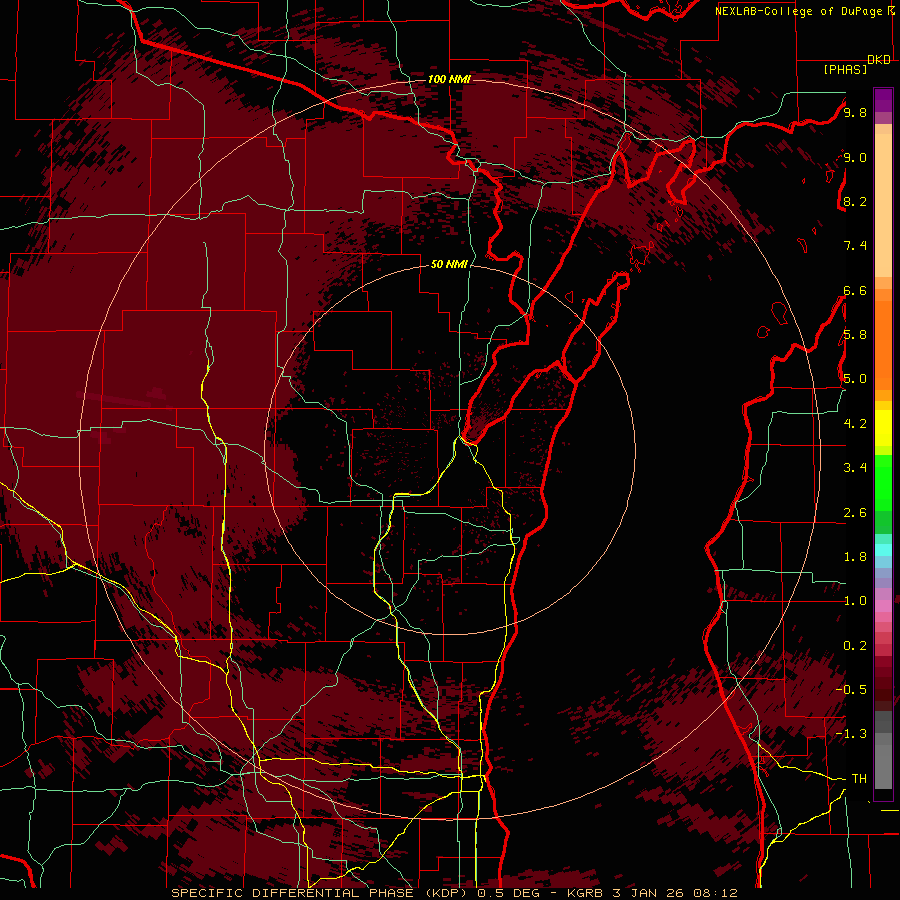Click the 6.6 value on the scale
The width and height of the screenshot is (900, 900).
(x=855, y=290)
